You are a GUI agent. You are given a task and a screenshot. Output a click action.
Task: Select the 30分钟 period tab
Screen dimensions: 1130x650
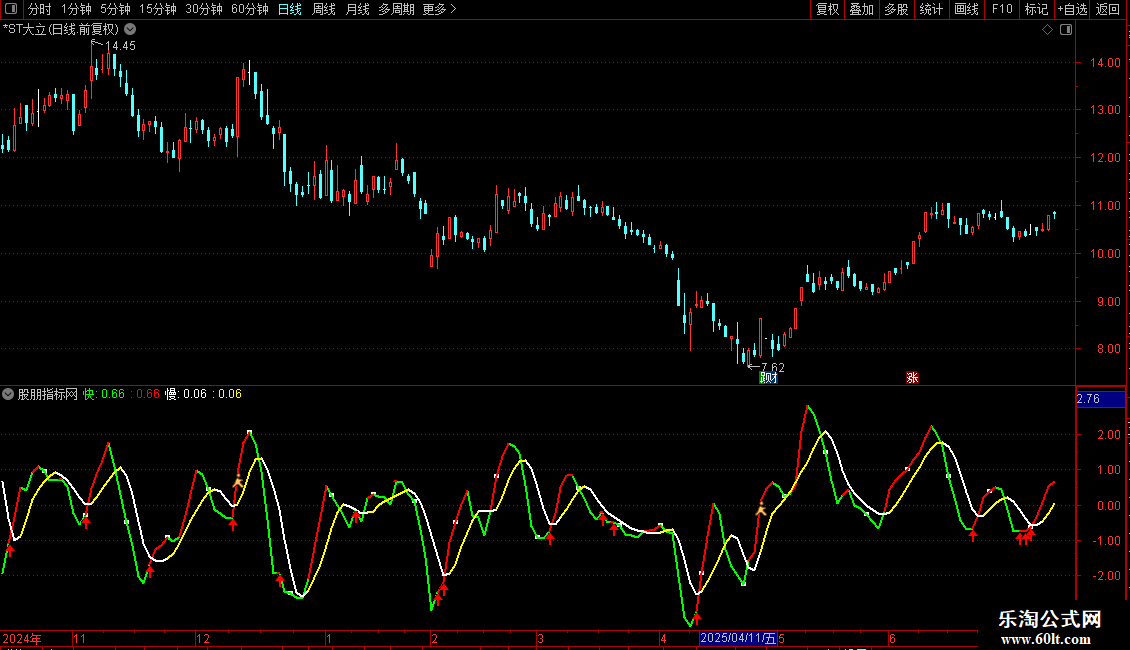click(x=204, y=9)
